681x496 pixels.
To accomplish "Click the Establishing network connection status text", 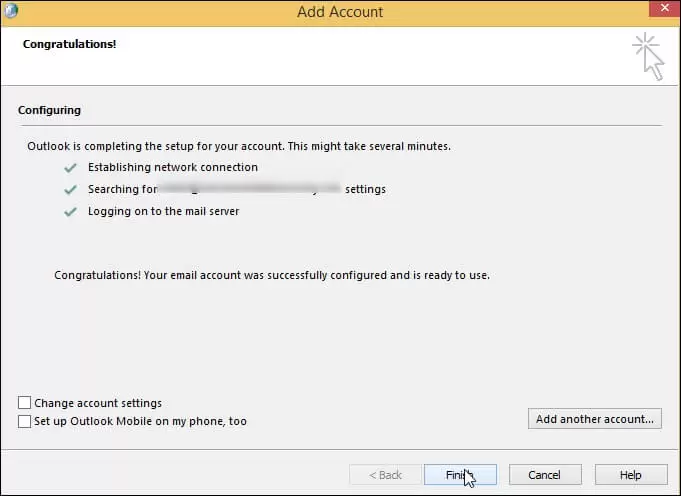I will [173, 168].
